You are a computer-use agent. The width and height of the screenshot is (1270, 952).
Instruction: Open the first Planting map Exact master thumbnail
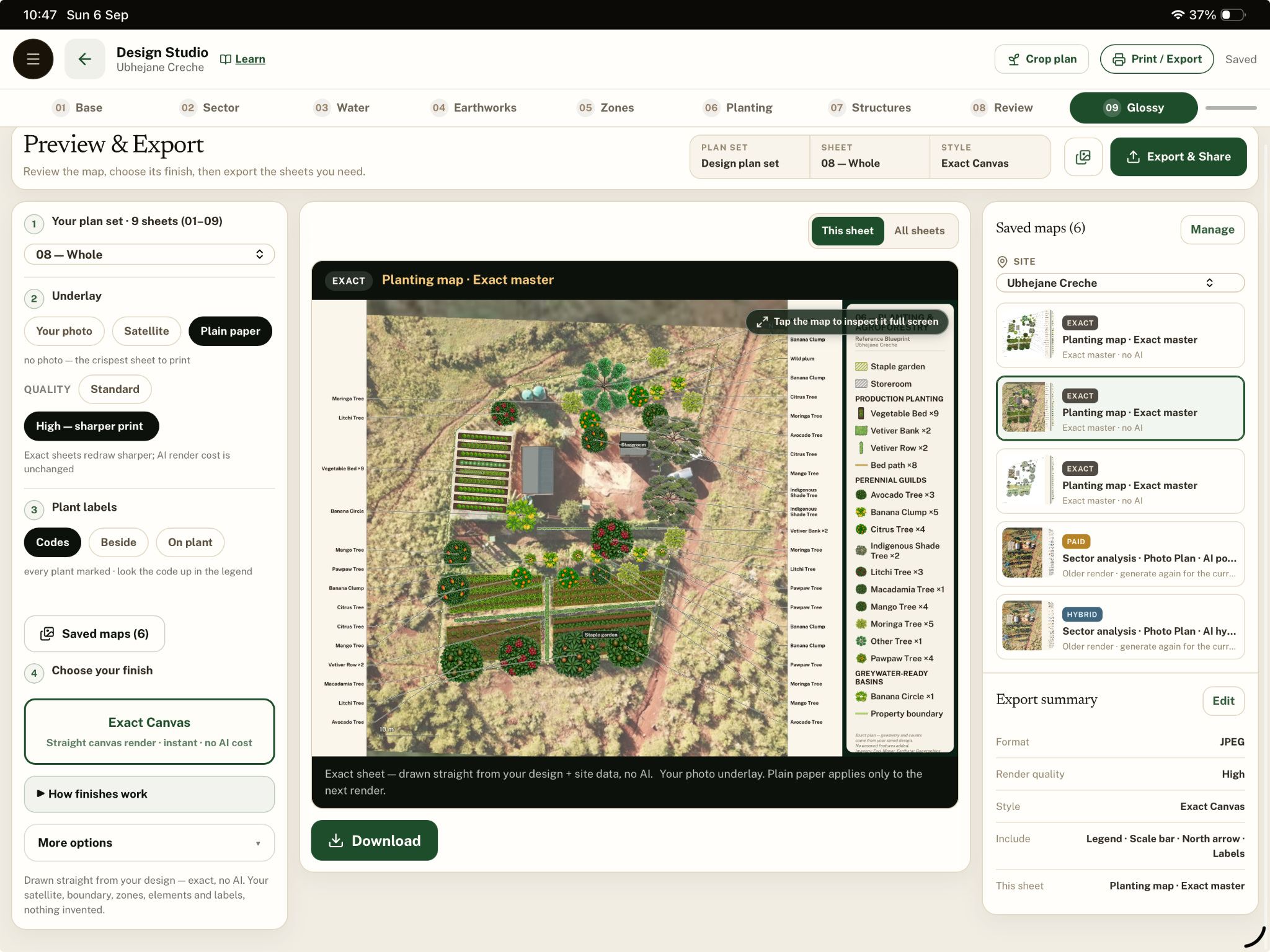pyautogui.click(x=1029, y=335)
